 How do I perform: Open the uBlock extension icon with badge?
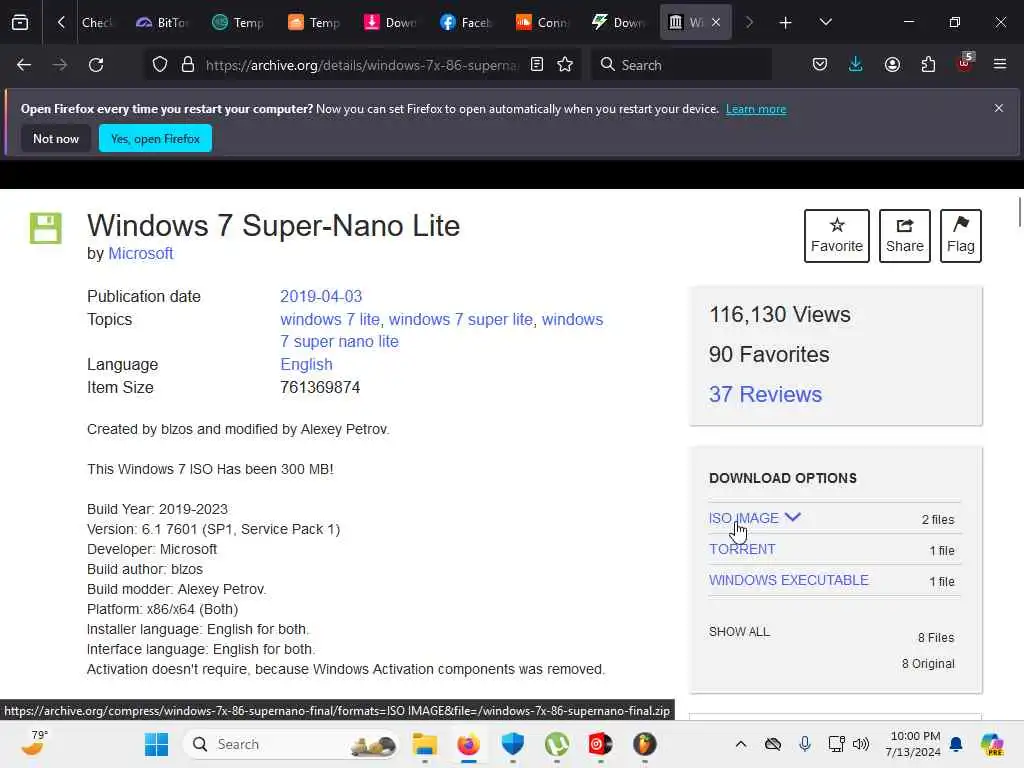(964, 63)
